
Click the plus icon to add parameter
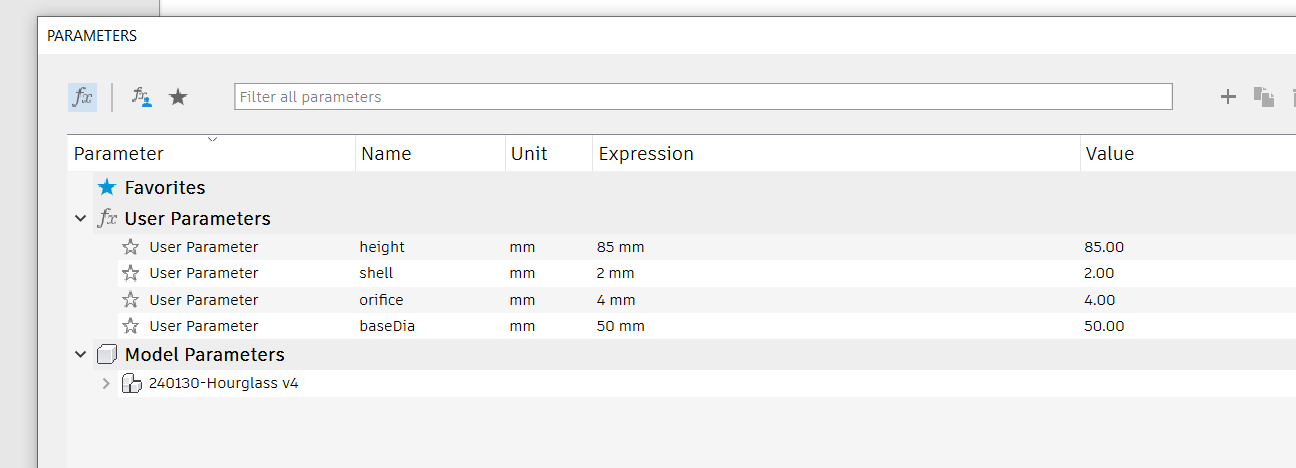1228,97
